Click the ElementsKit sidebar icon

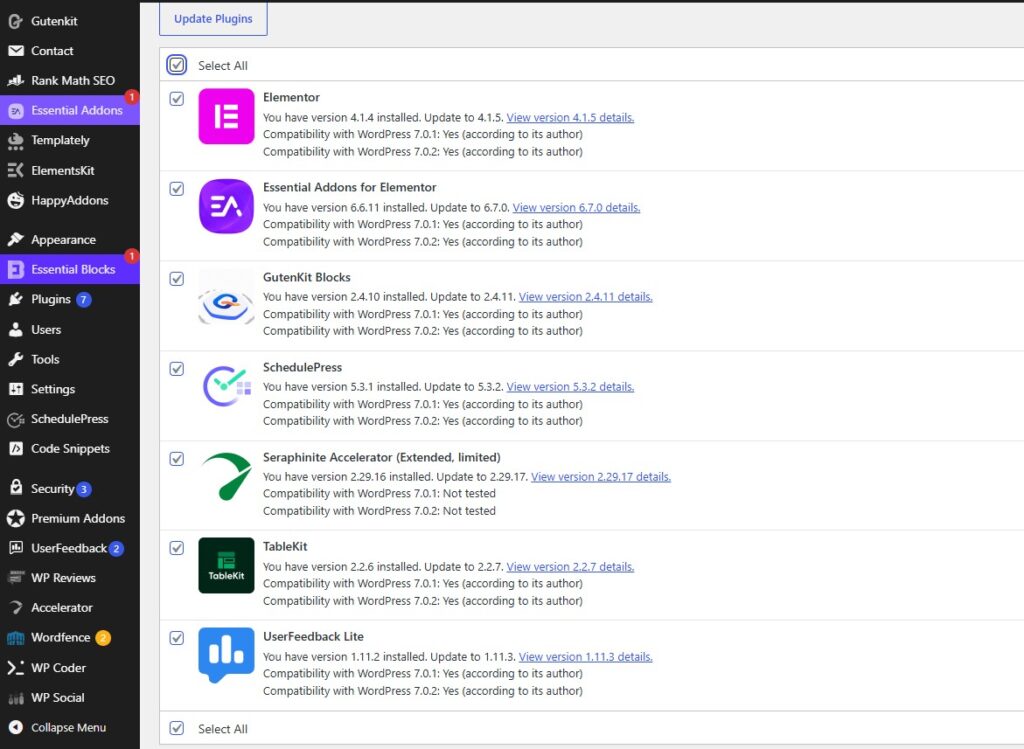click(x=16, y=170)
